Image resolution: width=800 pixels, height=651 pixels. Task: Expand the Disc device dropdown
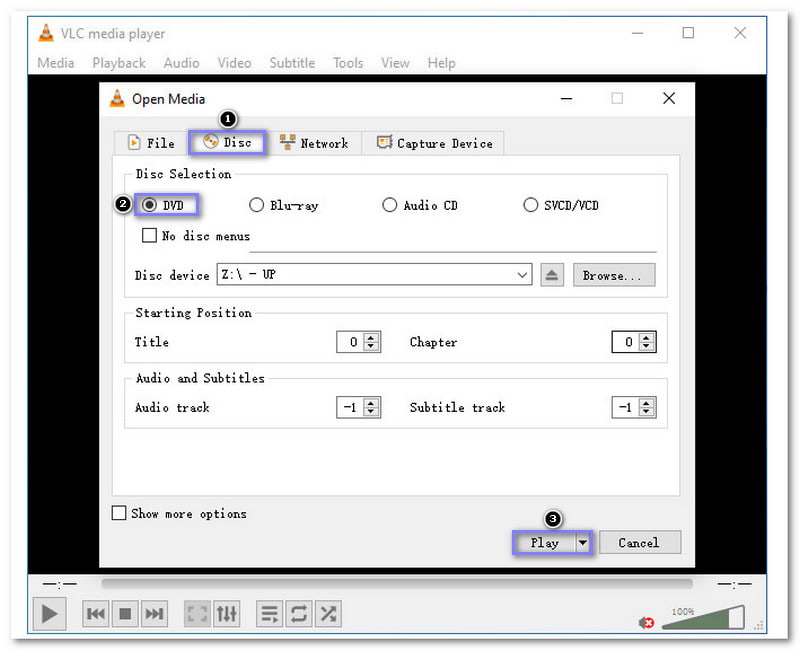(522, 275)
